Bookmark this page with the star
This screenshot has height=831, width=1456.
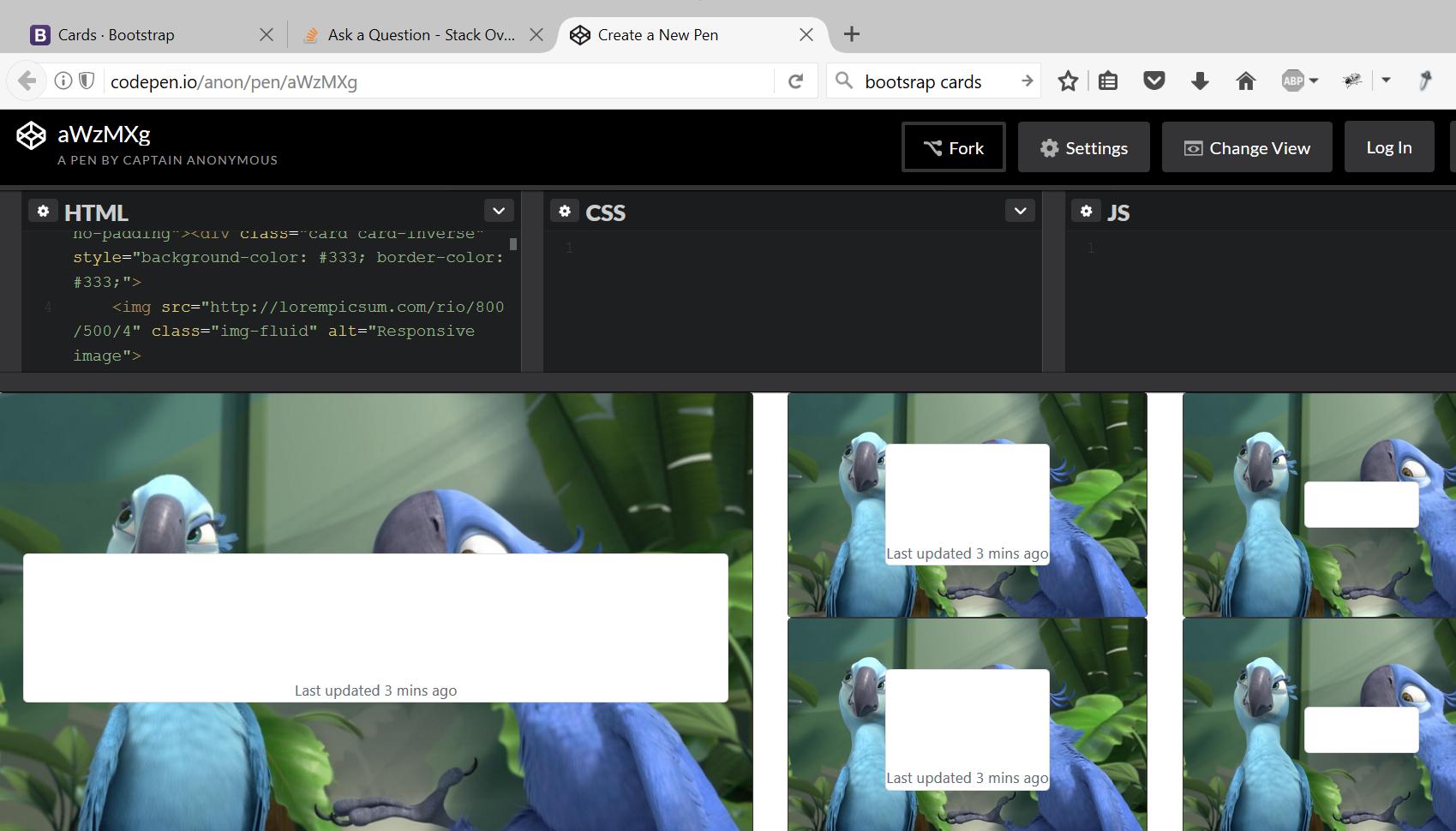(x=1068, y=81)
